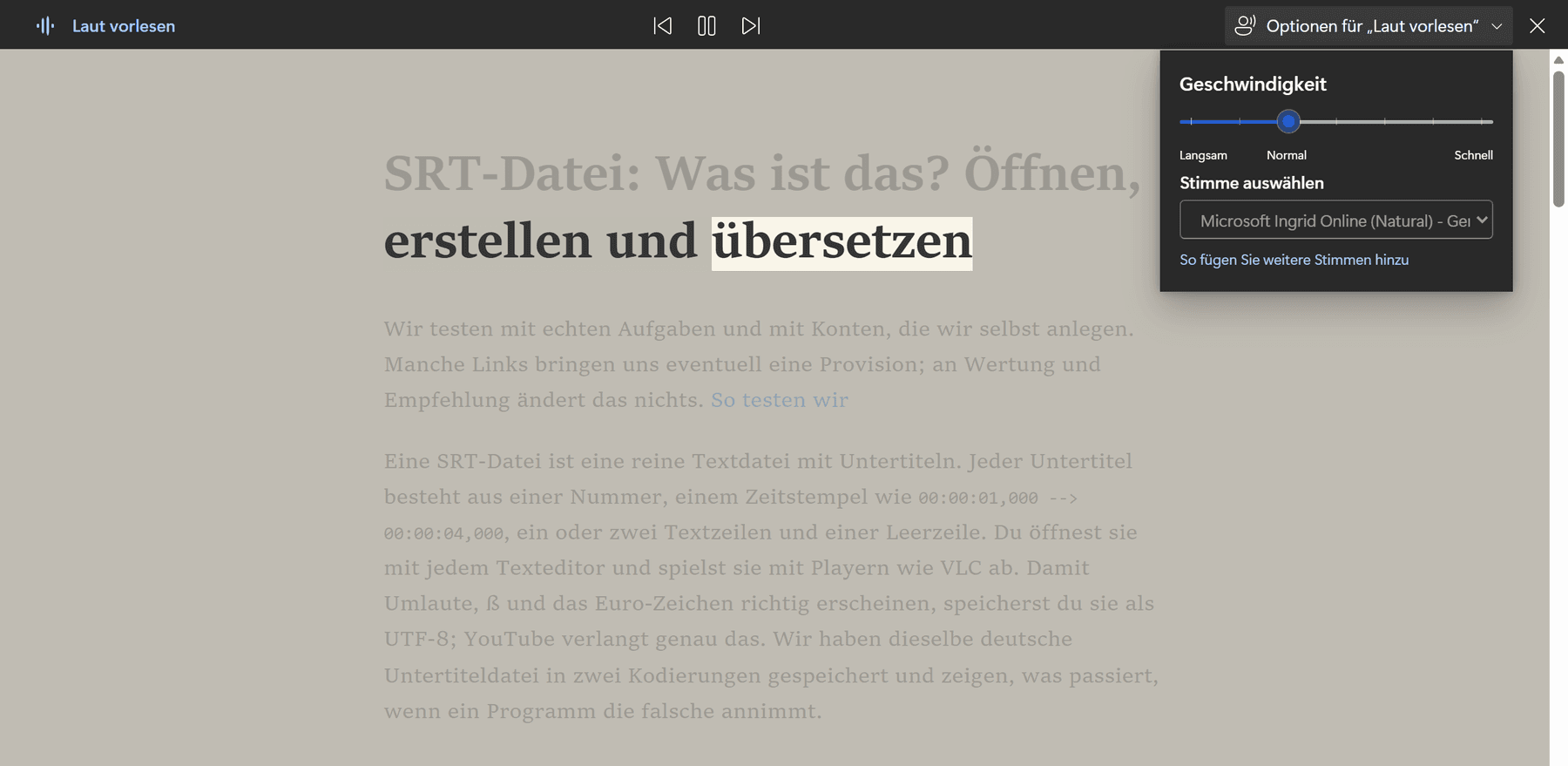Image resolution: width=1568 pixels, height=766 pixels.
Task: Click the Geschwindigkeit heading
Action: pyautogui.click(x=1253, y=85)
